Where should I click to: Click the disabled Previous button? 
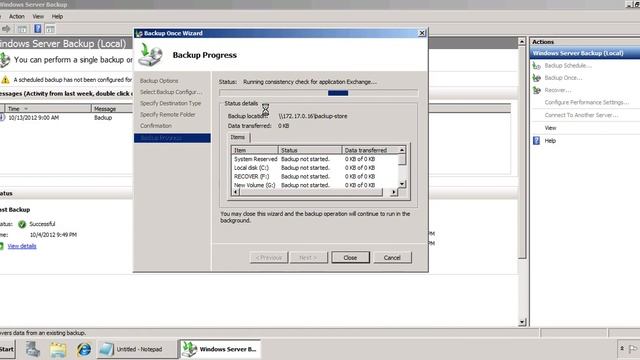269,258
